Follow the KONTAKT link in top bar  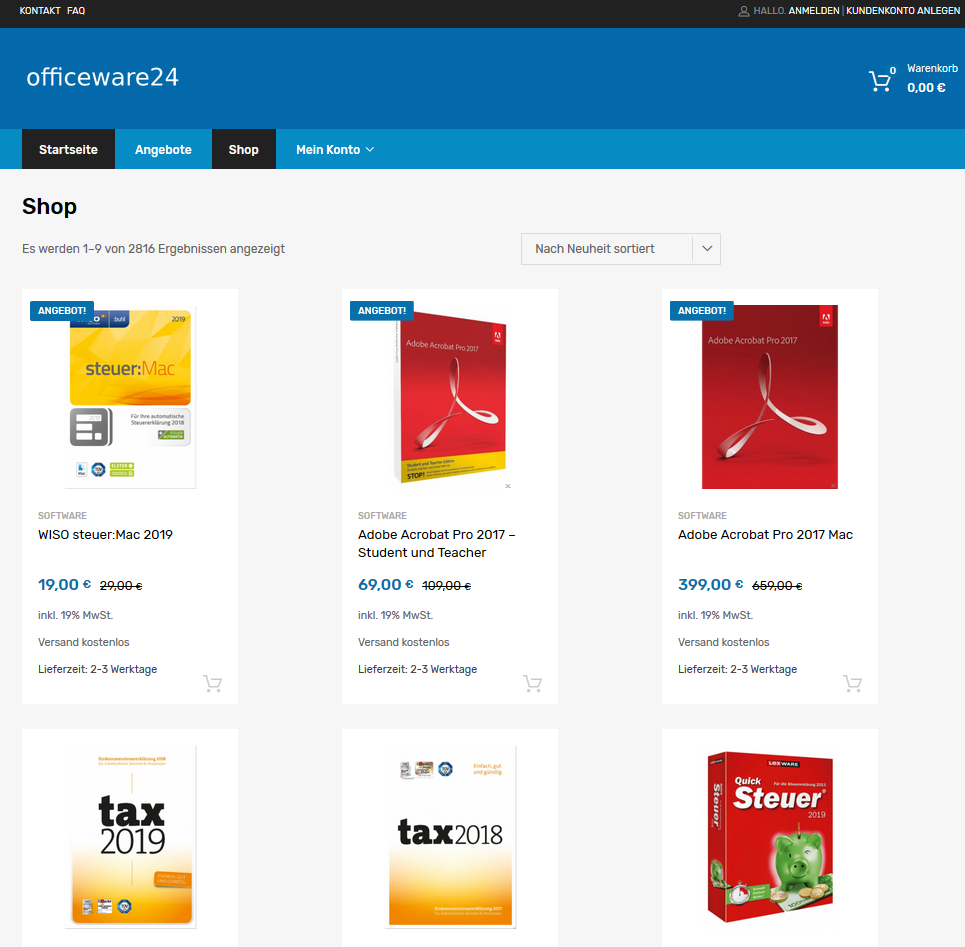point(40,10)
